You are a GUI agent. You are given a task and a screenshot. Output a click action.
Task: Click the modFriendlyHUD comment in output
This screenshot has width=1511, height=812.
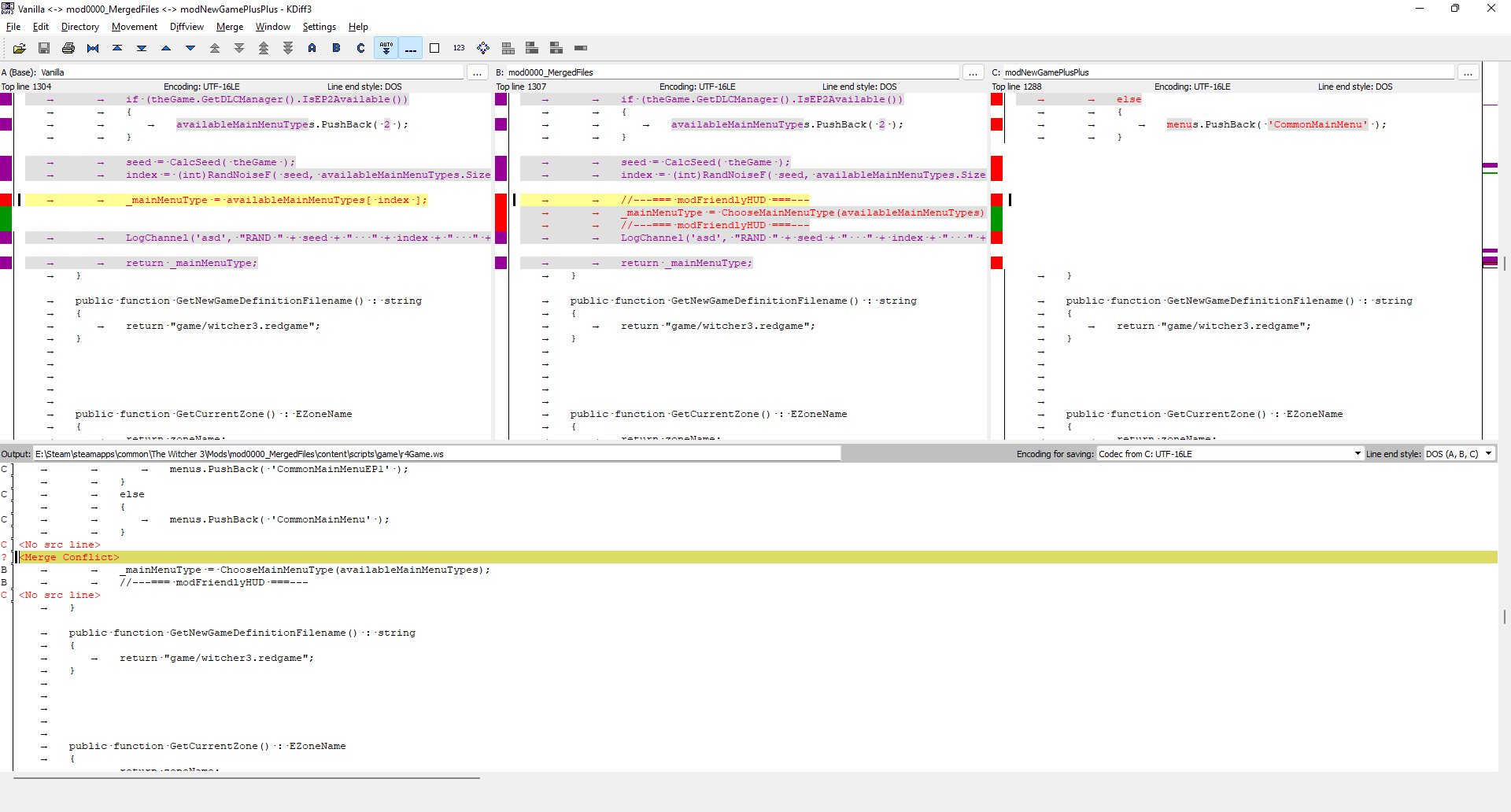[214, 582]
